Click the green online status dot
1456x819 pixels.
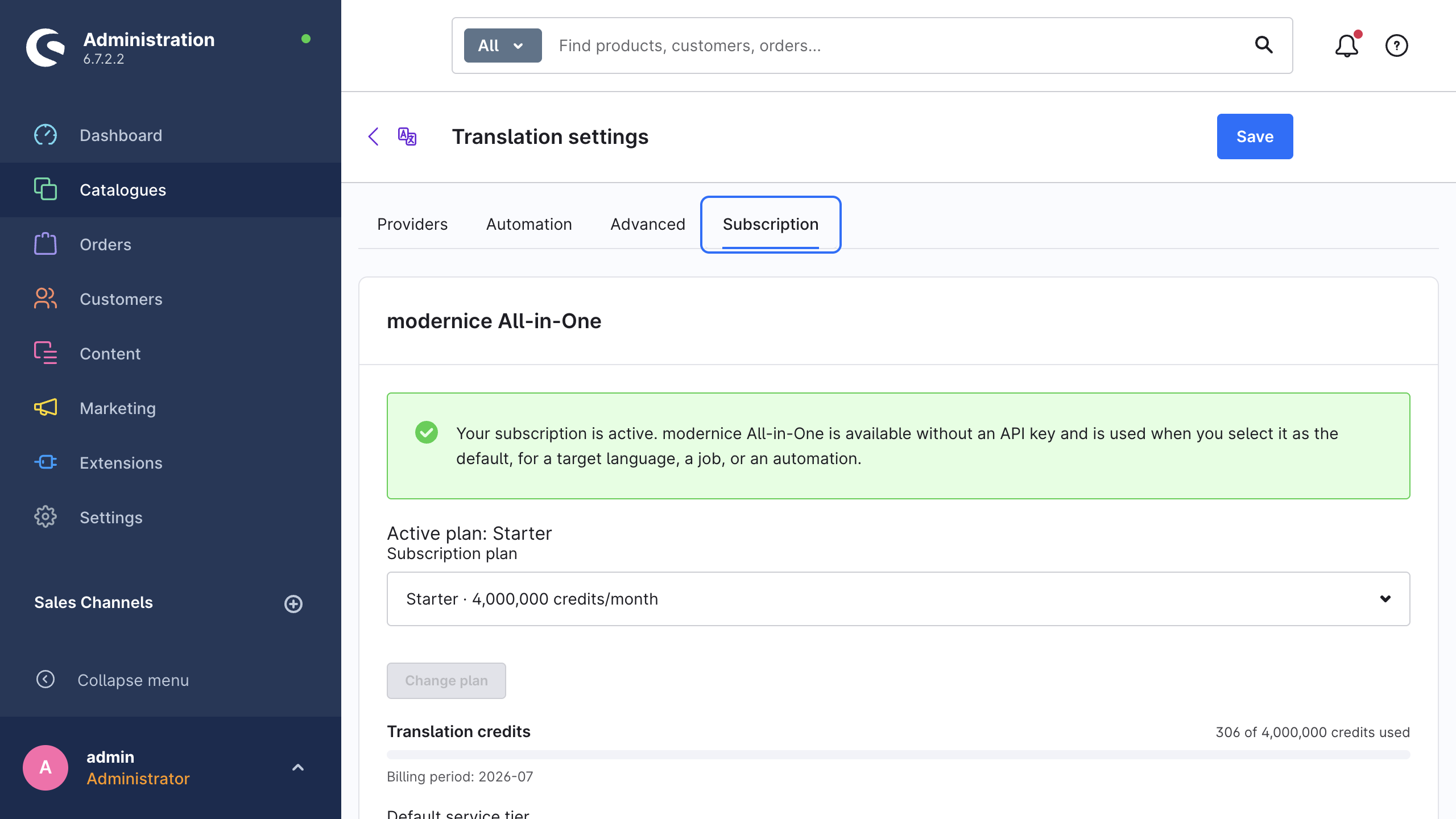[306, 39]
